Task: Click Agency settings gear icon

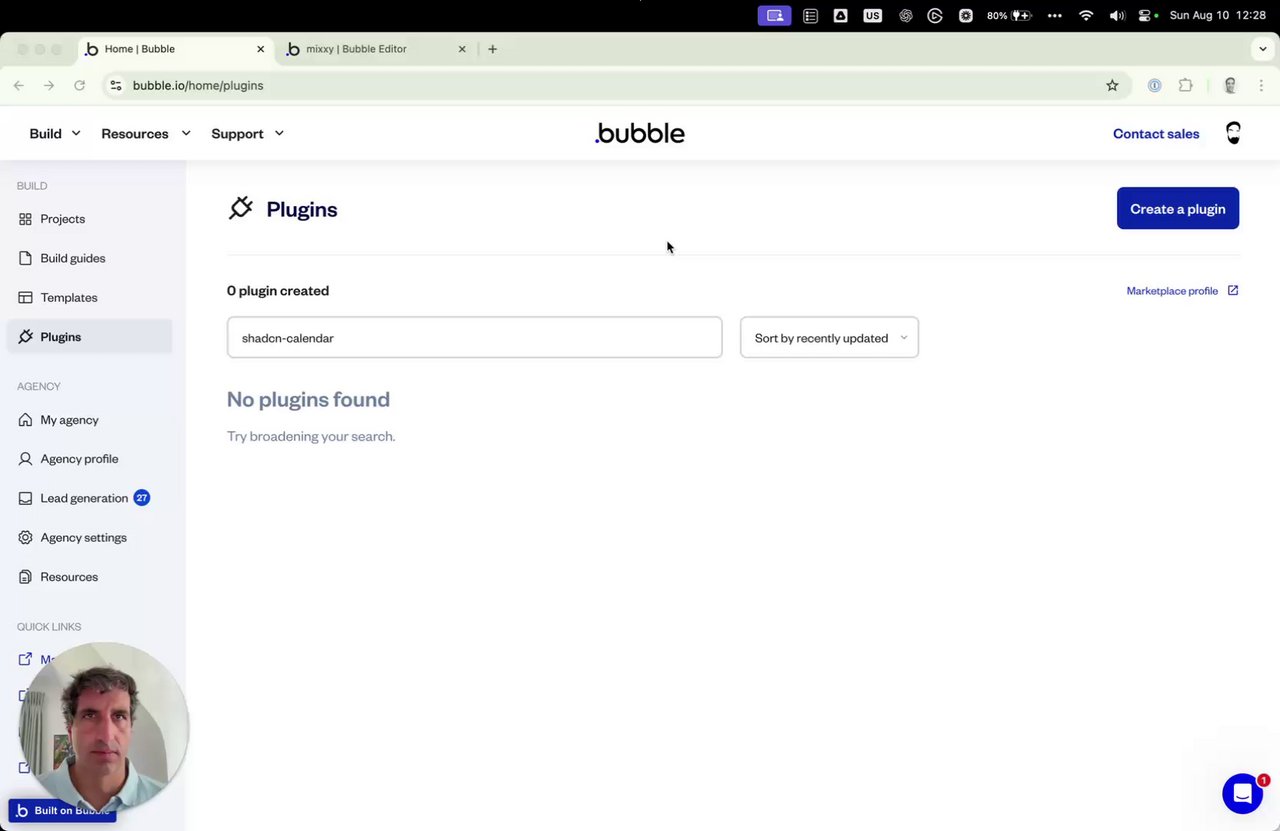Action: pyautogui.click(x=25, y=538)
